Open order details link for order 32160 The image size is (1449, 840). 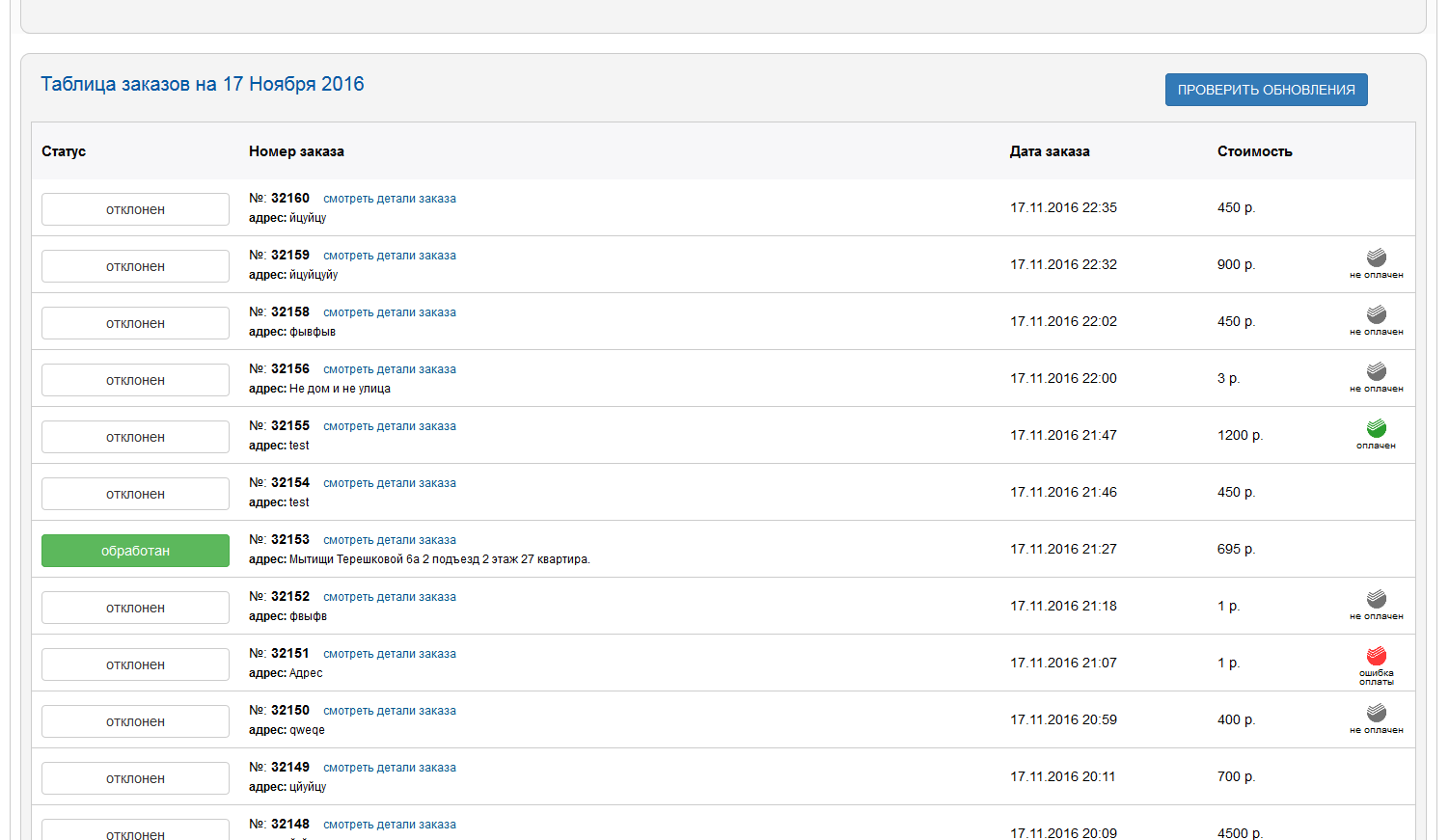[x=390, y=199]
